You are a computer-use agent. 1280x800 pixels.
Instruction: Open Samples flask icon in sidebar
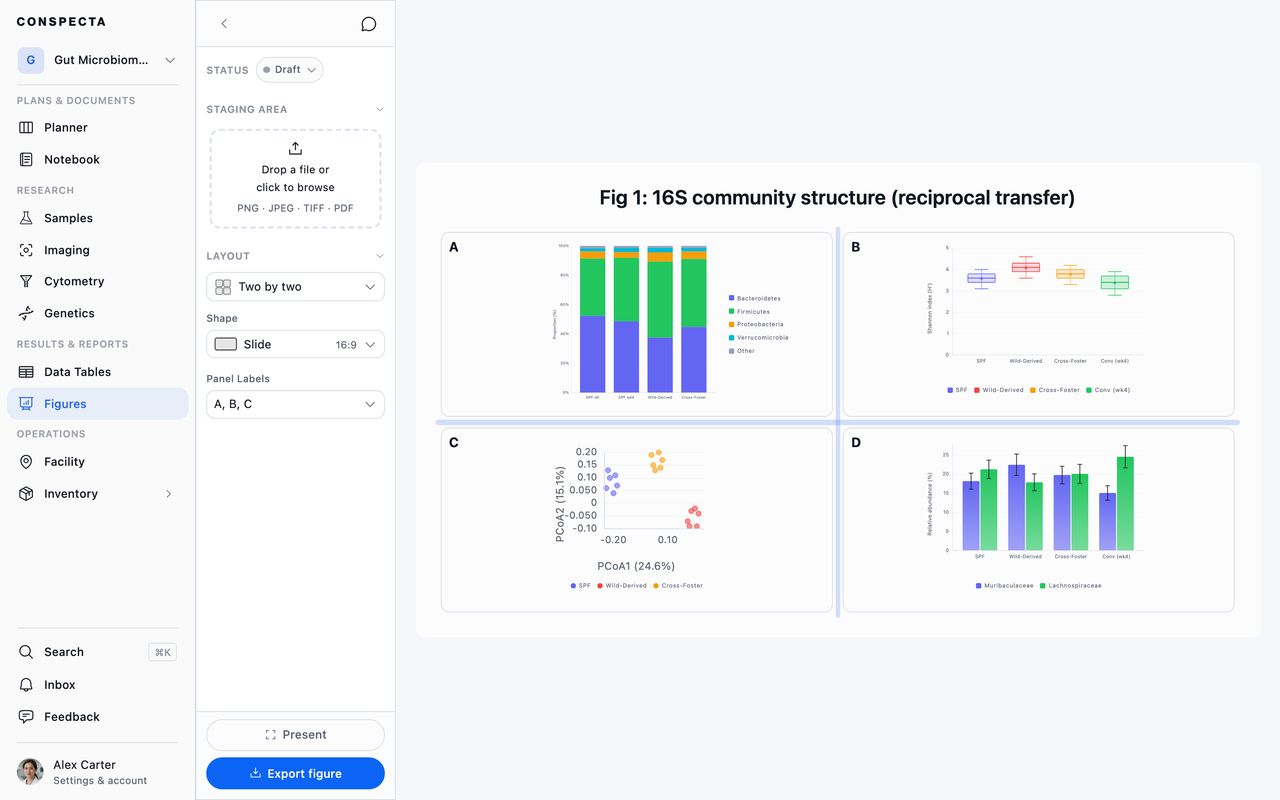pos(26,218)
